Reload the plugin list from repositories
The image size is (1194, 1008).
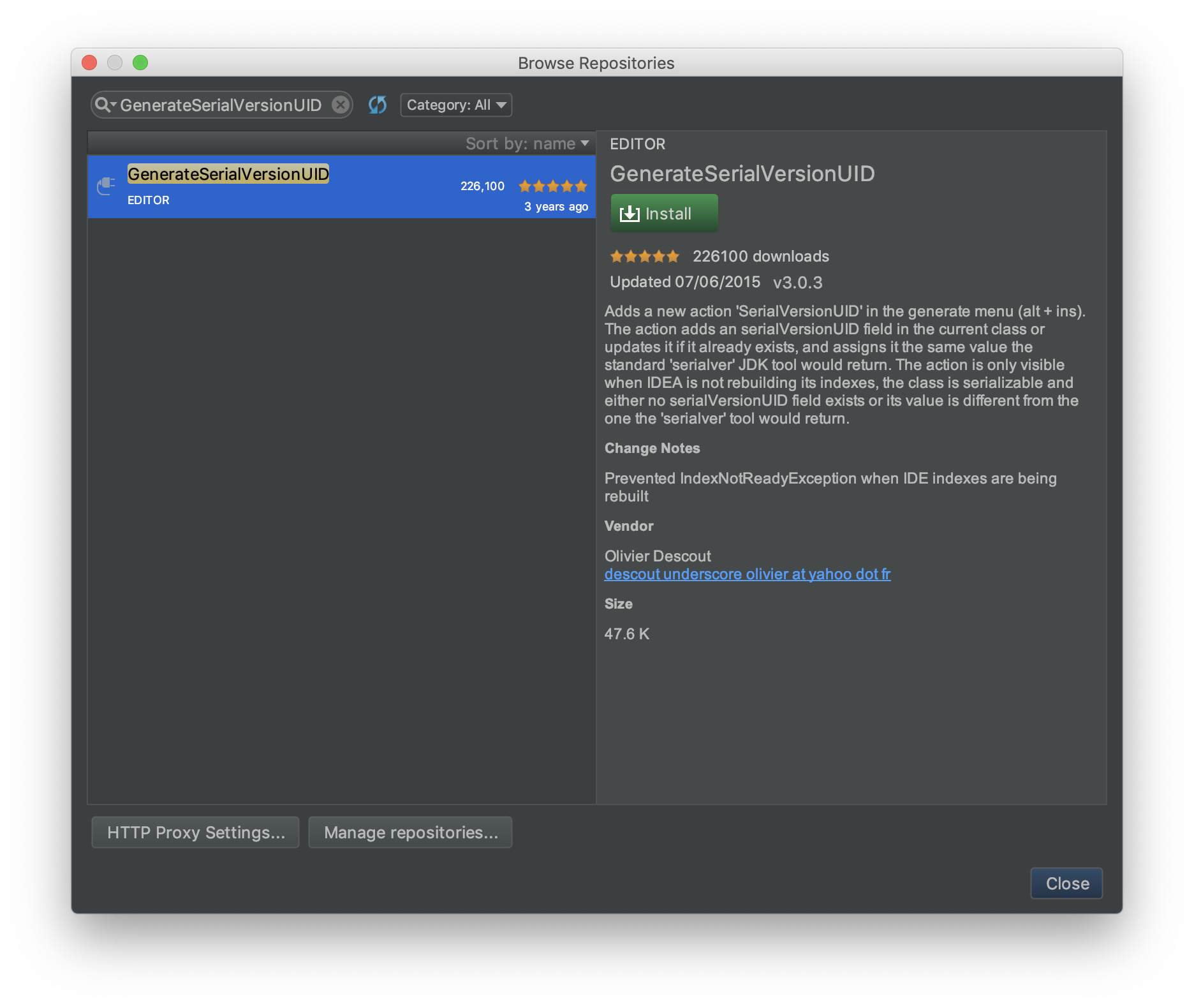pyautogui.click(x=378, y=105)
